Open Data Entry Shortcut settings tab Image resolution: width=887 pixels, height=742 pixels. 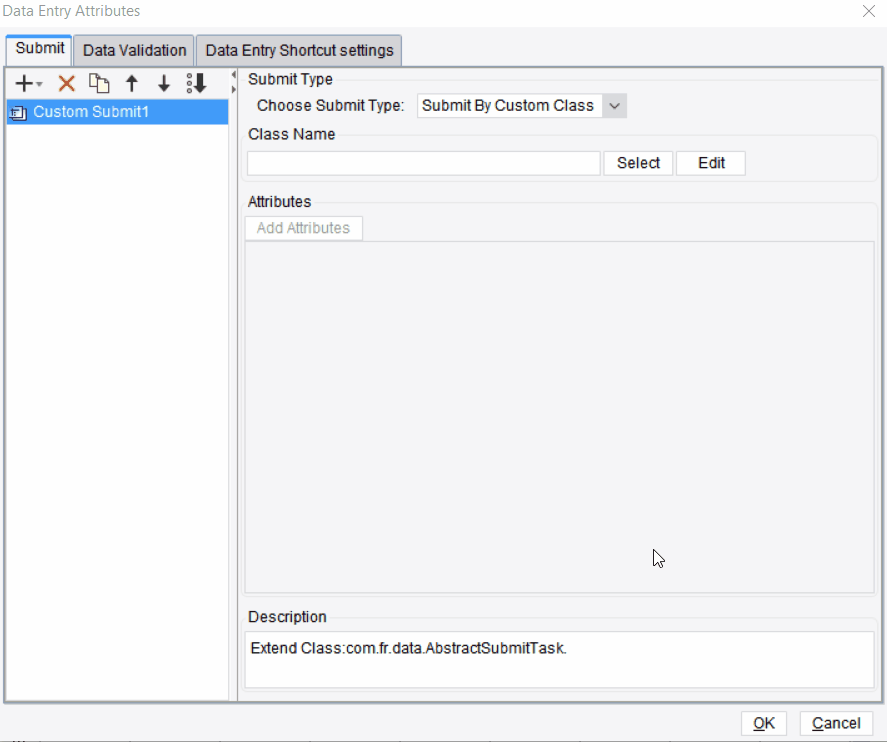[x=299, y=50]
